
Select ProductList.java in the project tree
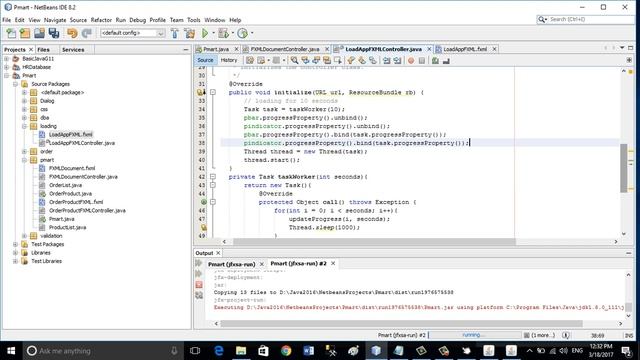coord(67,227)
